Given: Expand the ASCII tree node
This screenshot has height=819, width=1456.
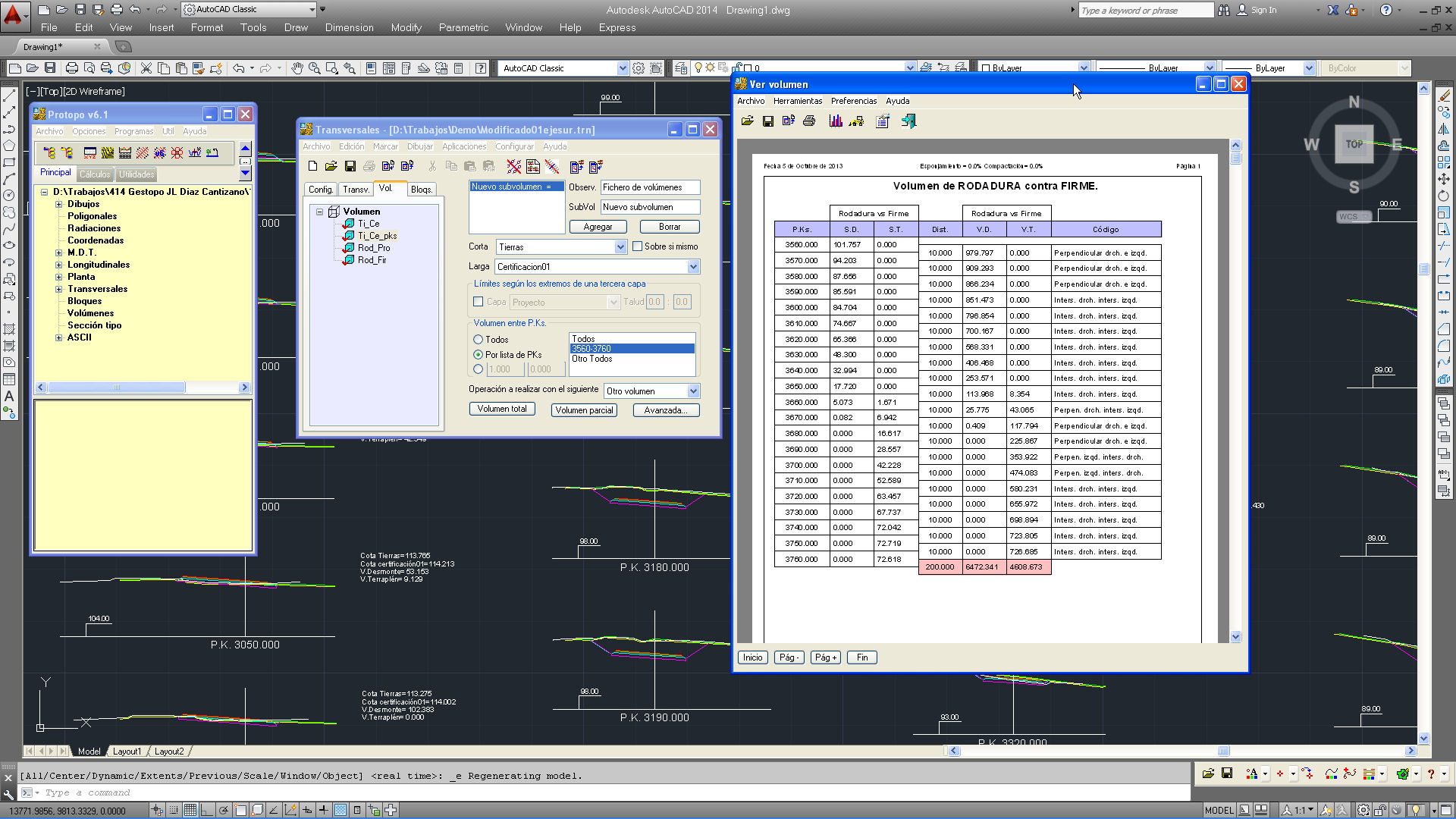Looking at the screenshot, I should click(58, 337).
